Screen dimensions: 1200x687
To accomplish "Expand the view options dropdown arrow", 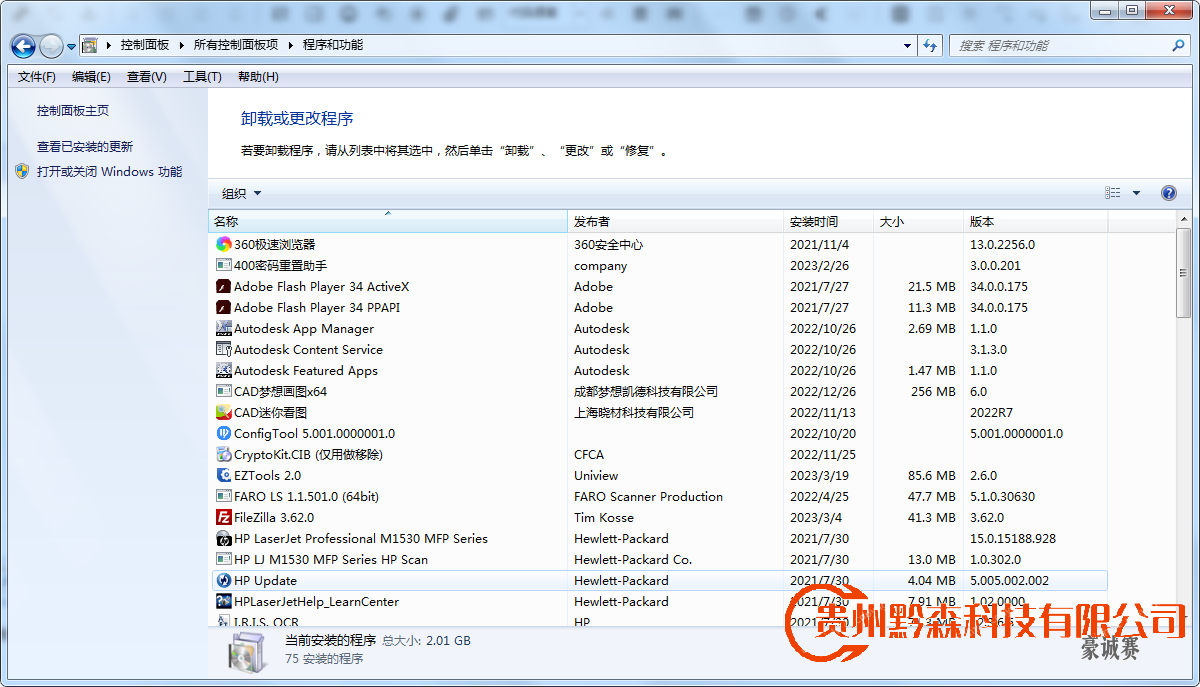I will click(x=1136, y=193).
